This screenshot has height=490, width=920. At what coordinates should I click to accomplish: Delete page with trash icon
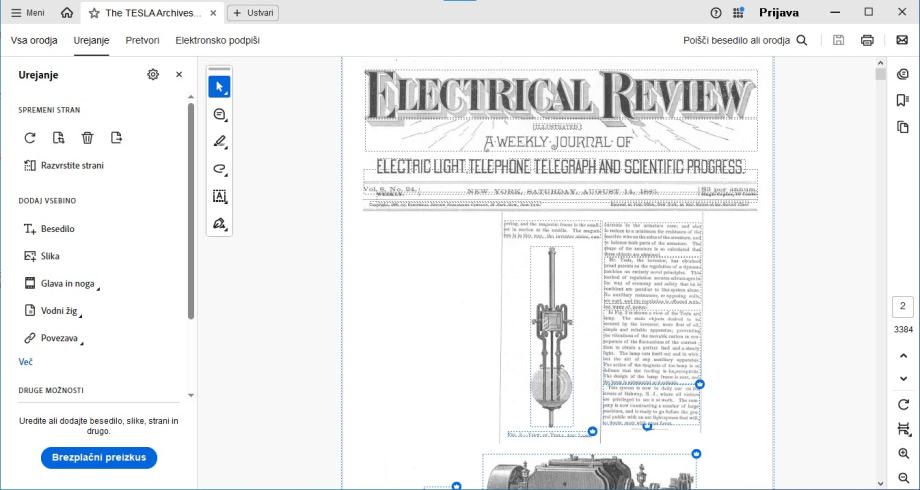click(87, 138)
